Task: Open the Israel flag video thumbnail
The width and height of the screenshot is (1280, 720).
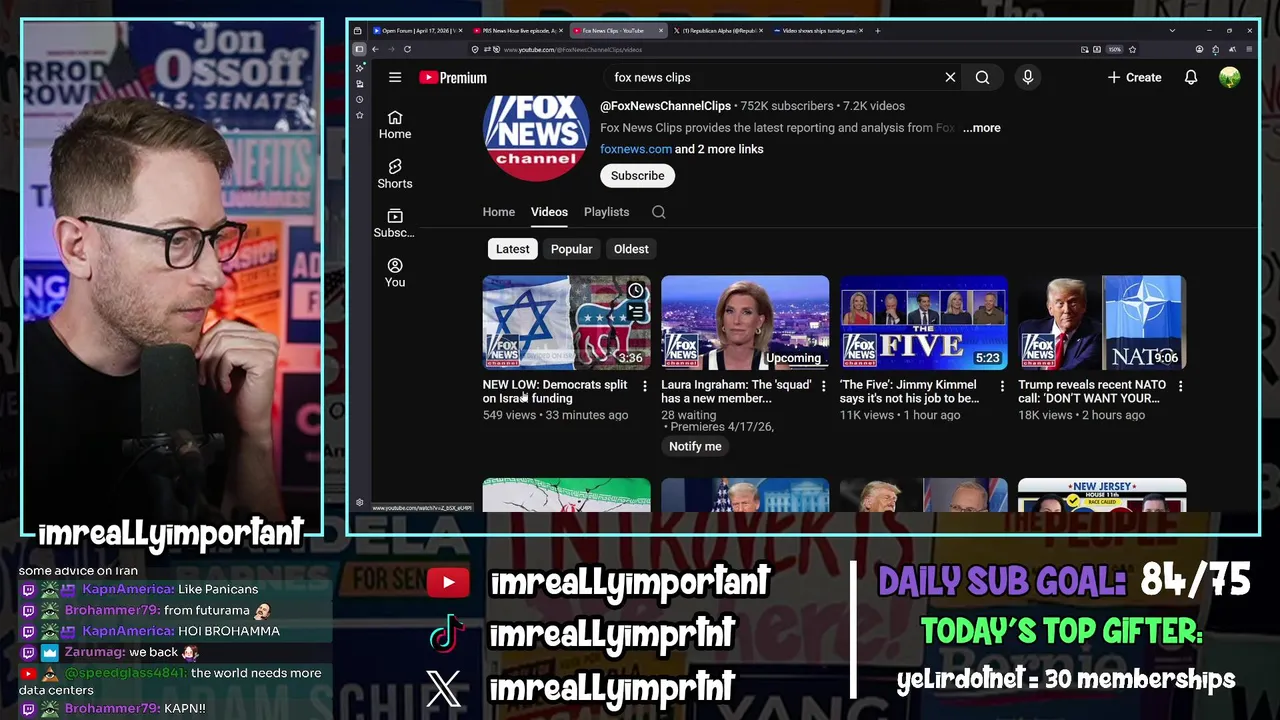Action: [x=566, y=323]
